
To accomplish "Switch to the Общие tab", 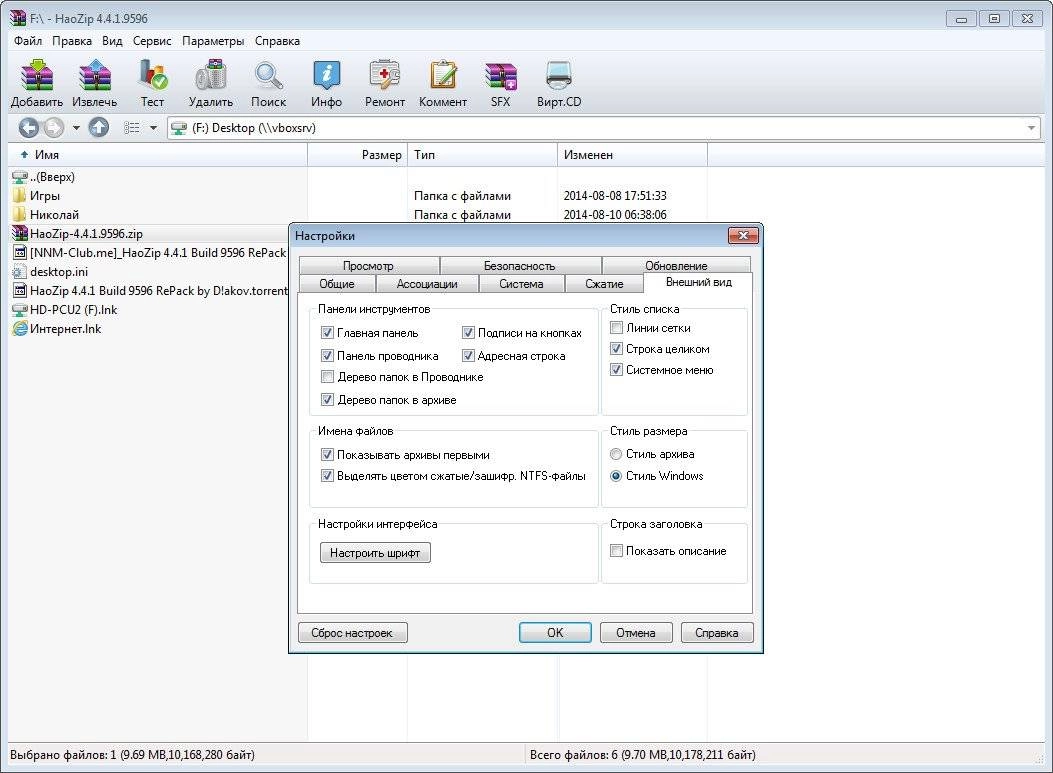I will click(x=336, y=283).
